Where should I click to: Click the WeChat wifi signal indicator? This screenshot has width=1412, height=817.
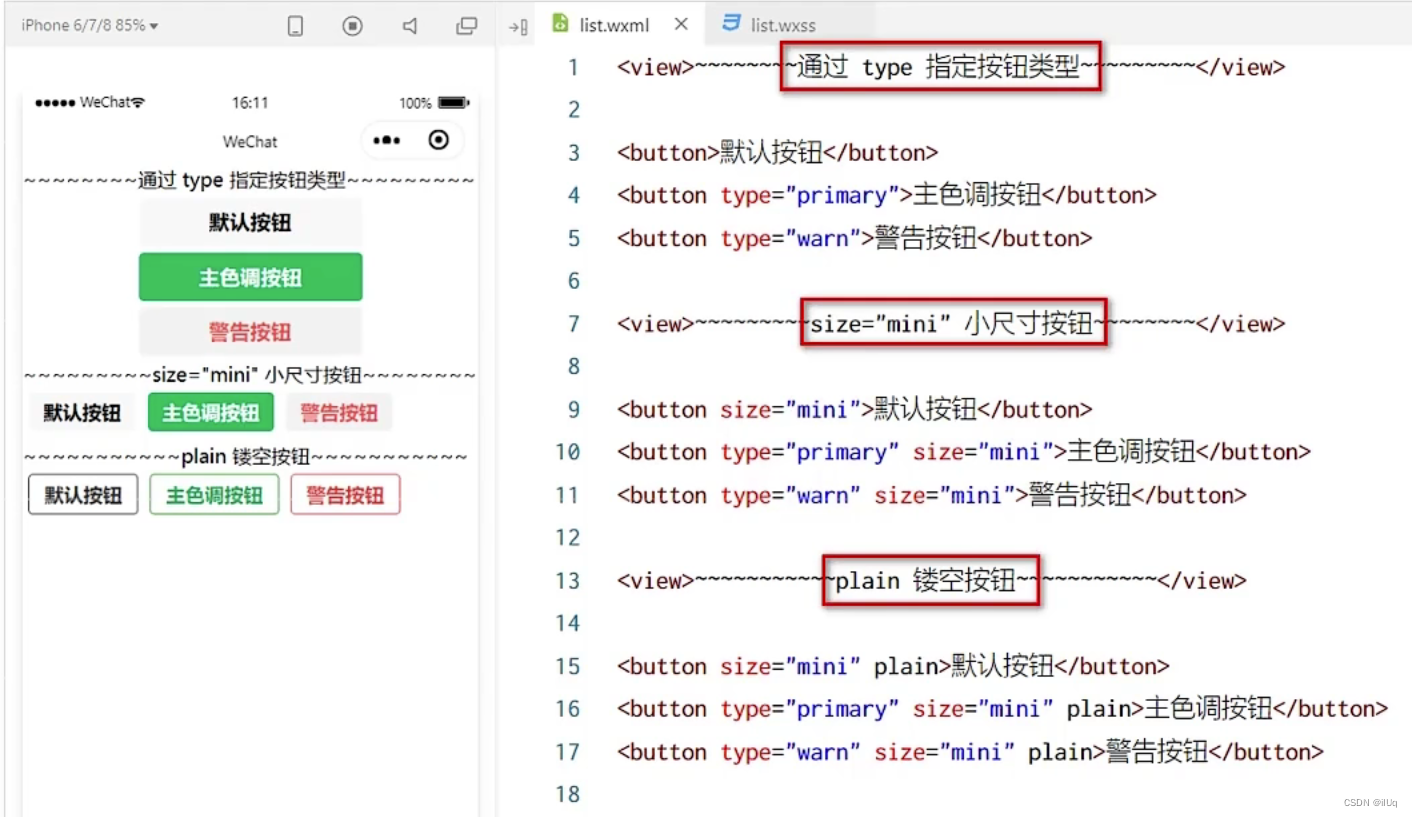coord(90,103)
